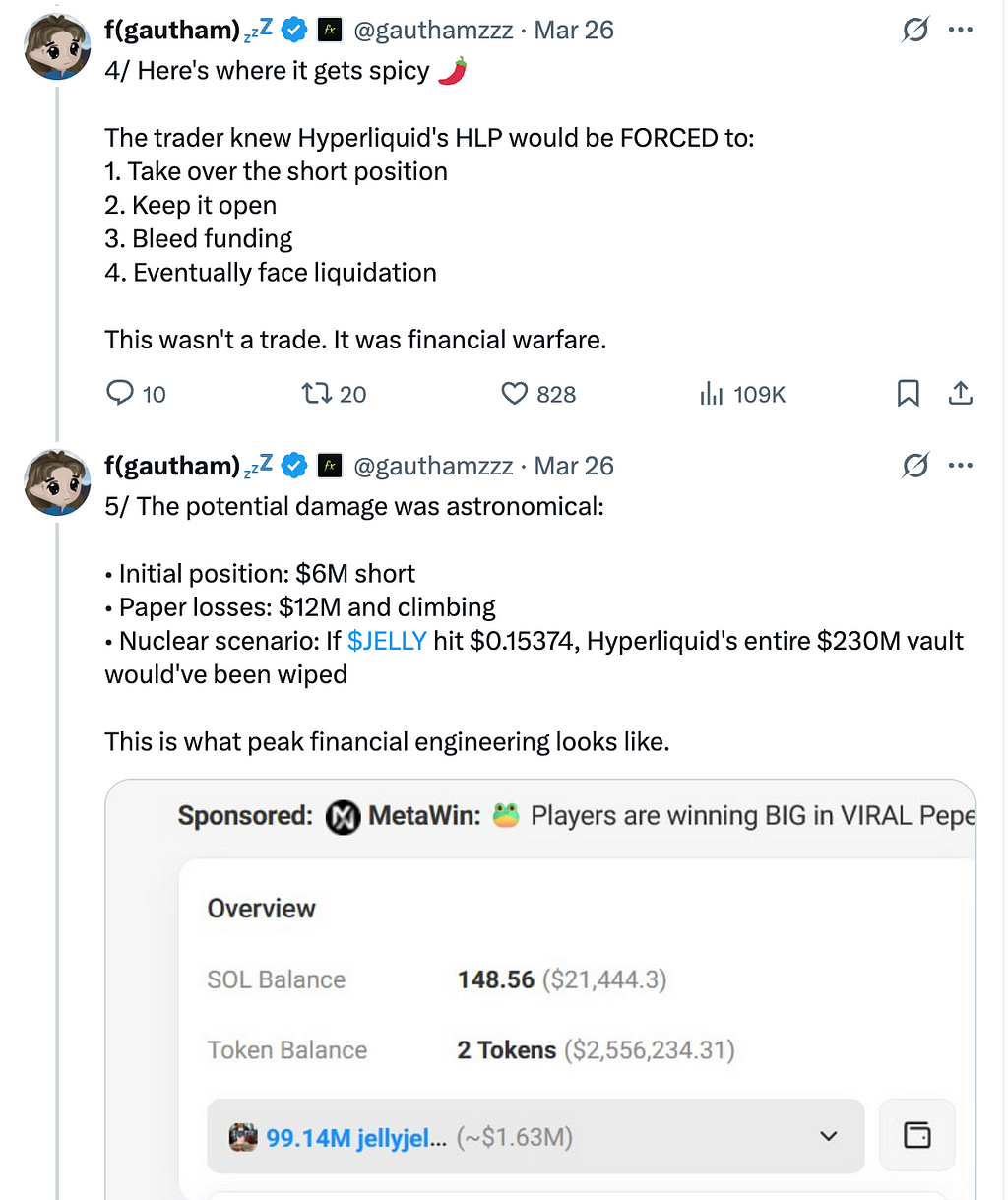The image size is (1008, 1200).
Task: Share the 4/ tweet via upload icon
Action: click(x=961, y=394)
